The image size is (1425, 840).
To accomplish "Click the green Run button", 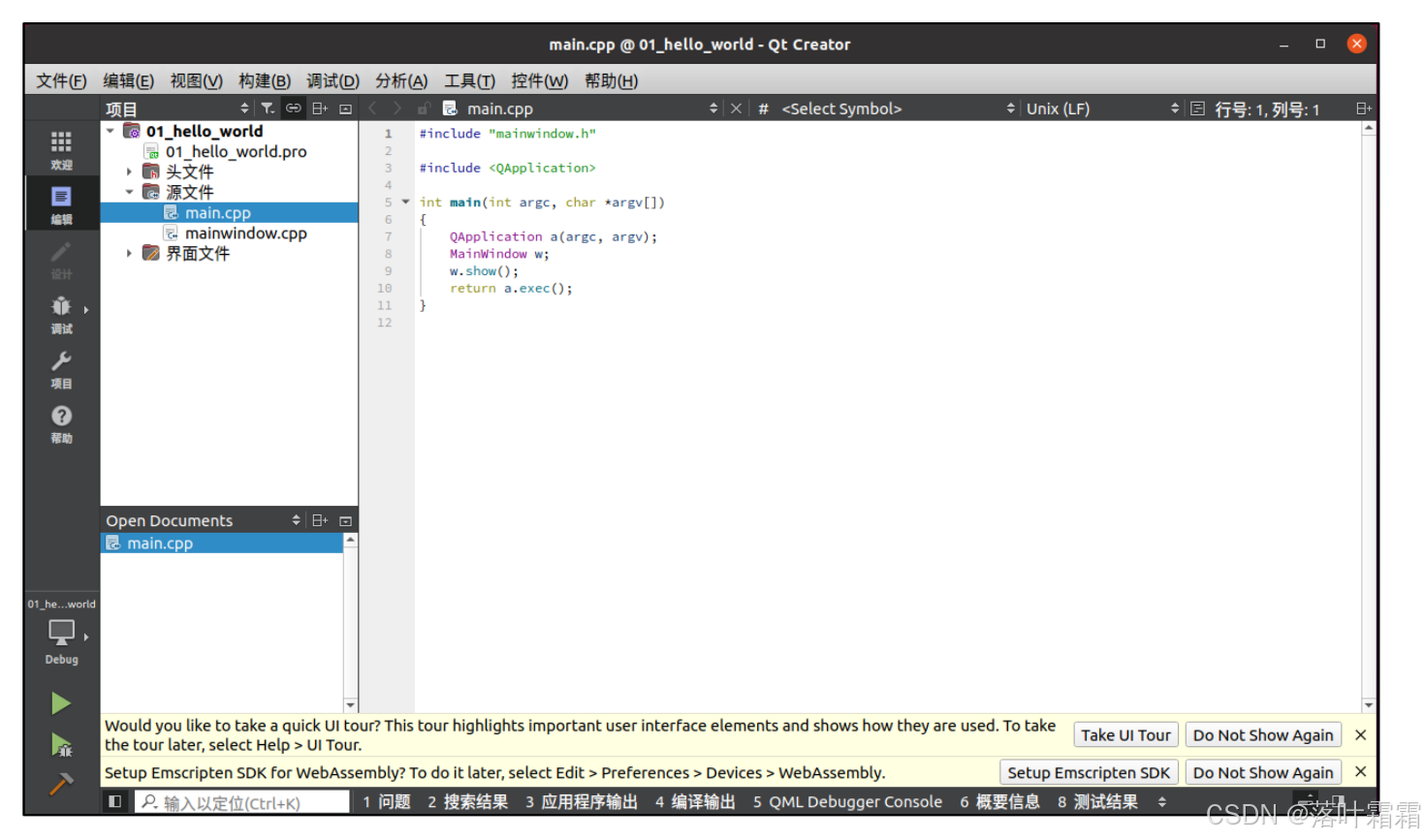I will pyautogui.click(x=61, y=703).
